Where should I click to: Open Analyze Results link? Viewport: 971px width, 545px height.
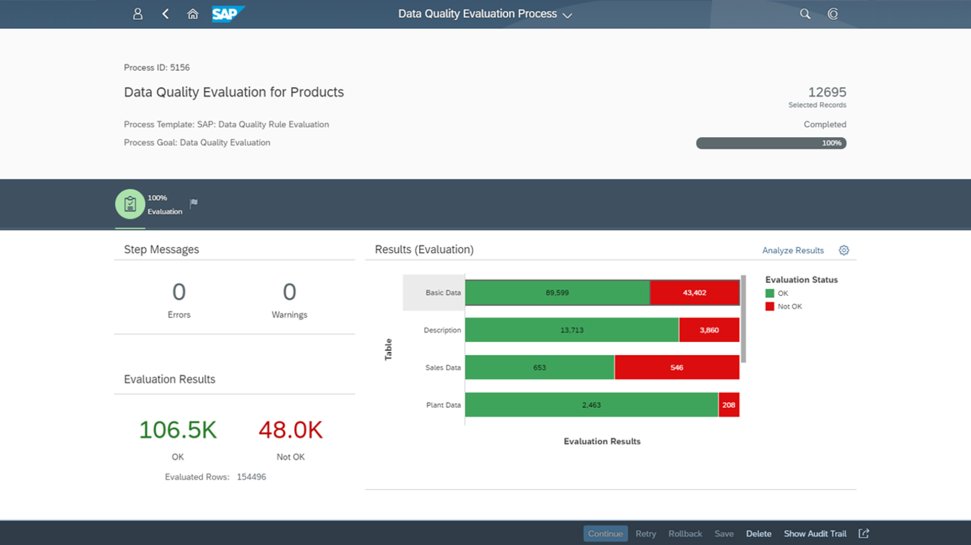coord(793,250)
